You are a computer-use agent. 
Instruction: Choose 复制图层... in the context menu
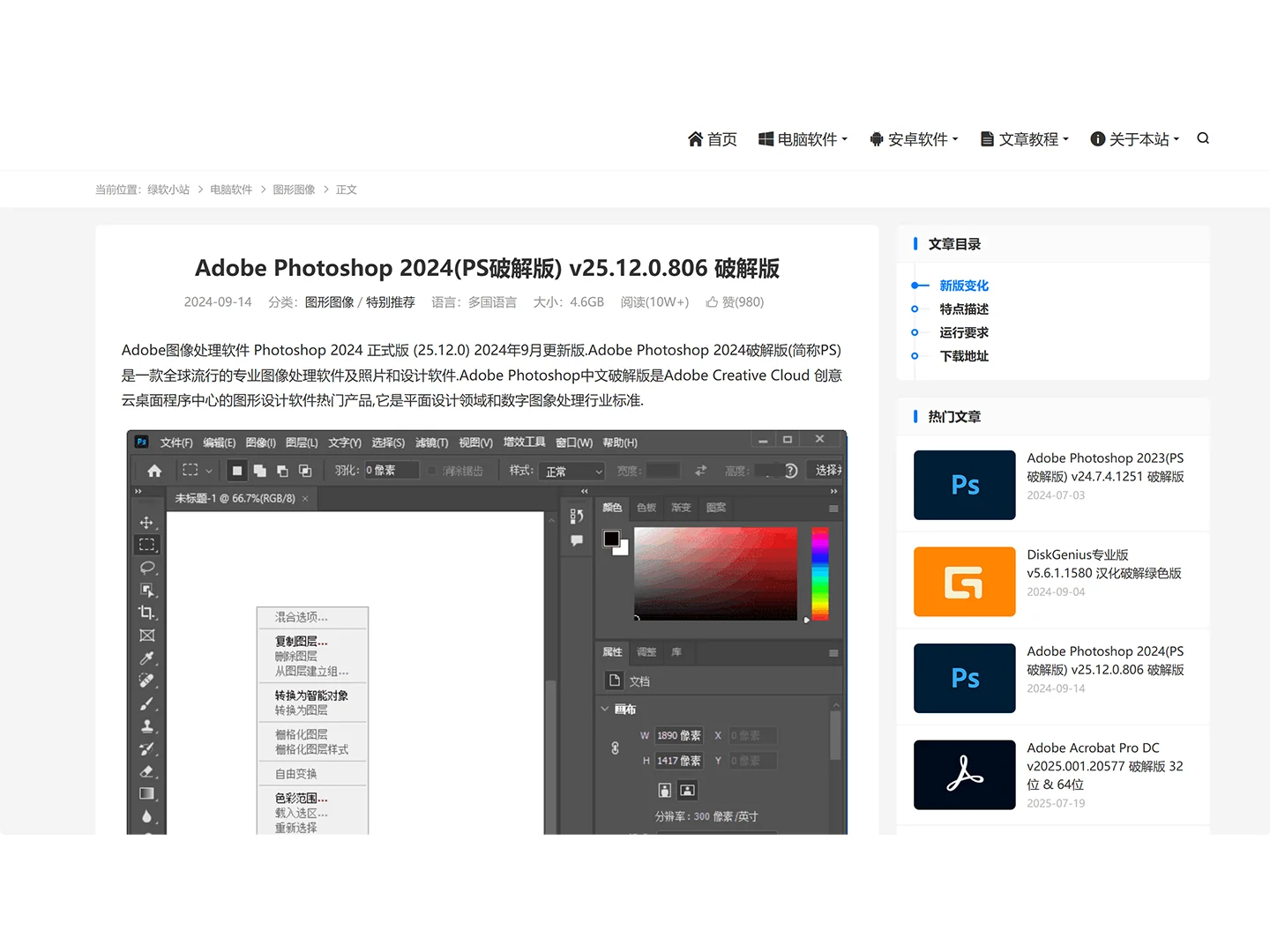pyautogui.click(x=302, y=642)
